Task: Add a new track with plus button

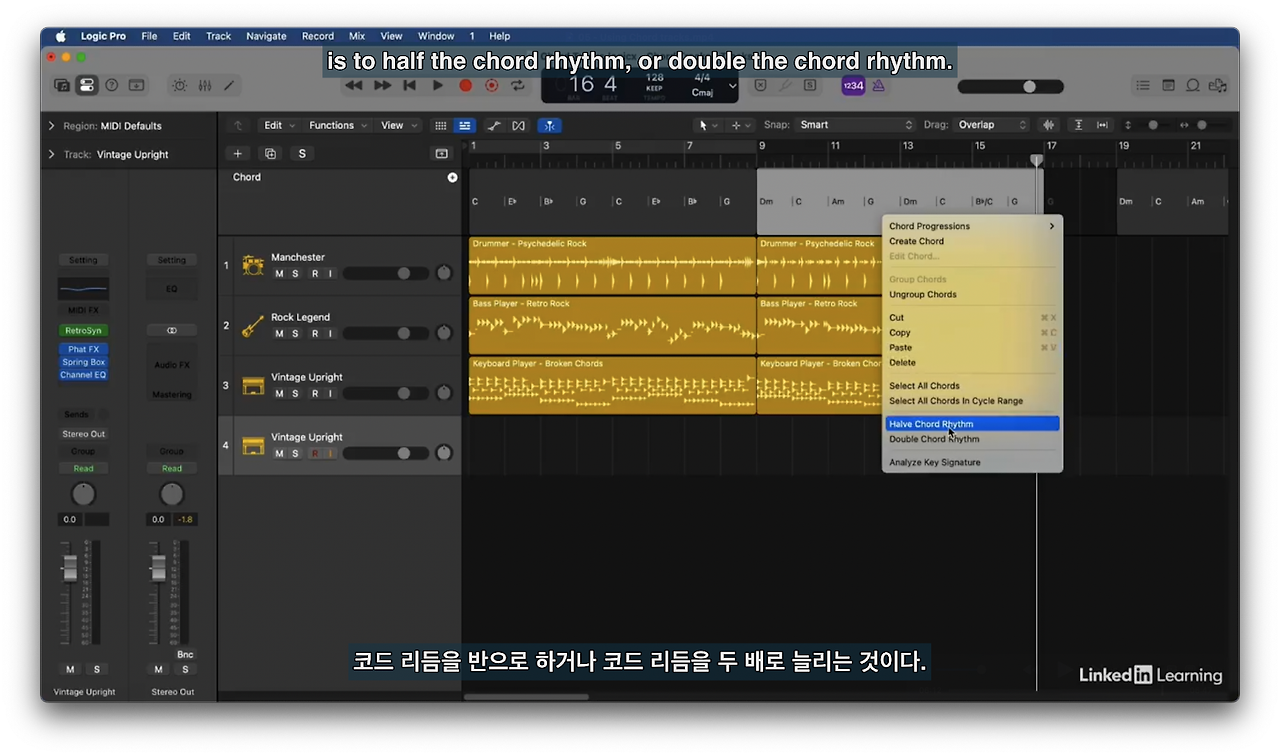Action: click(237, 153)
